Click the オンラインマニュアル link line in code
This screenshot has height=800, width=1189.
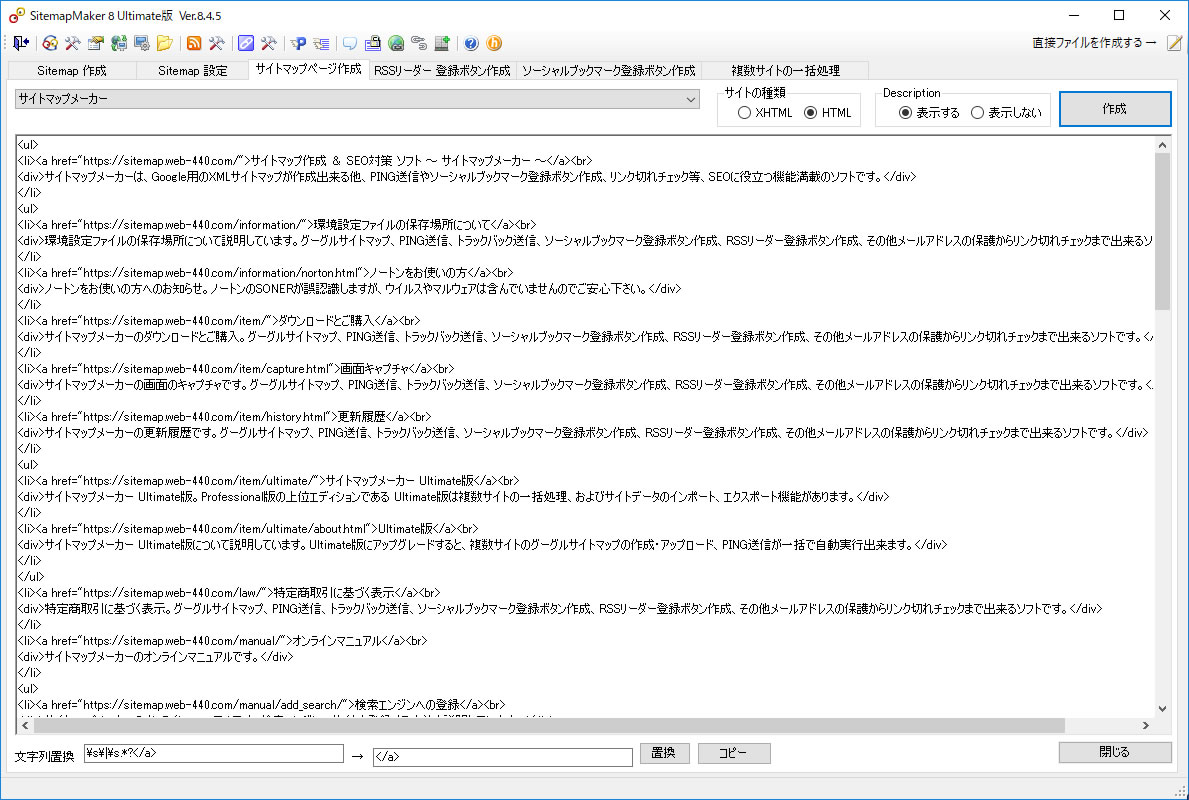coord(222,641)
